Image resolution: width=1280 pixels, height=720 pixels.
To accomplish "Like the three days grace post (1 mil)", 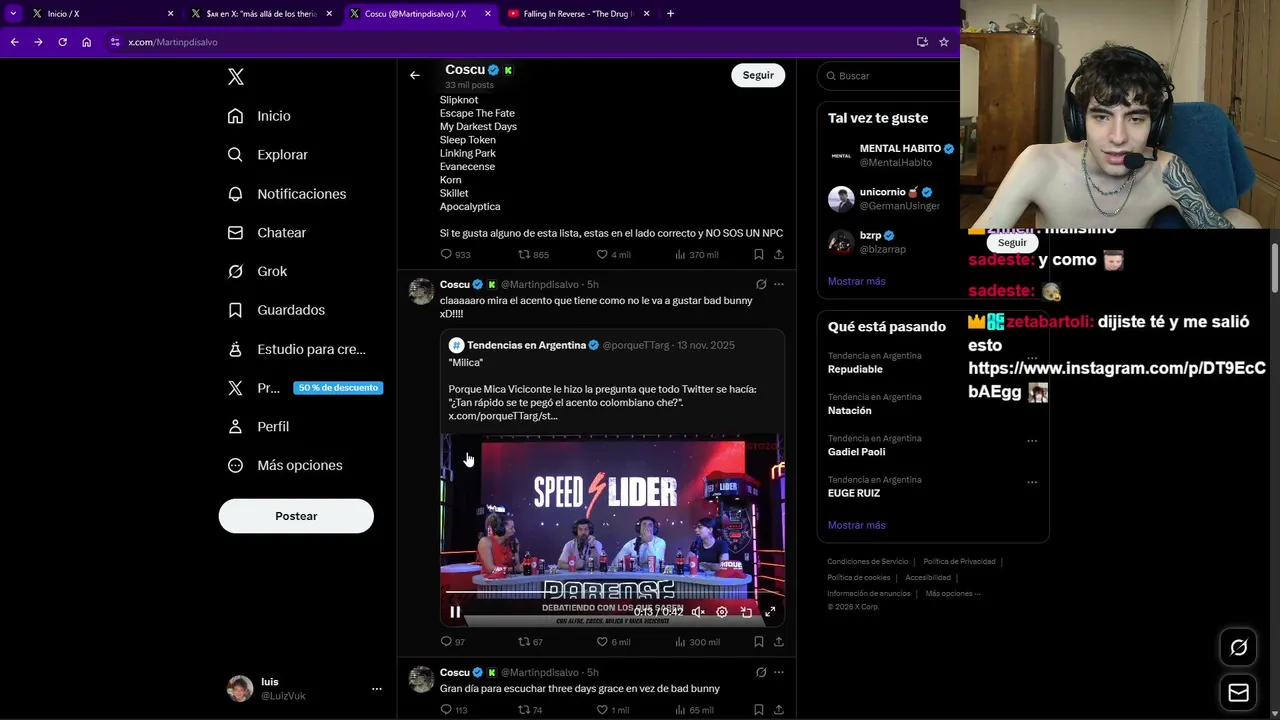I will [613, 710].
